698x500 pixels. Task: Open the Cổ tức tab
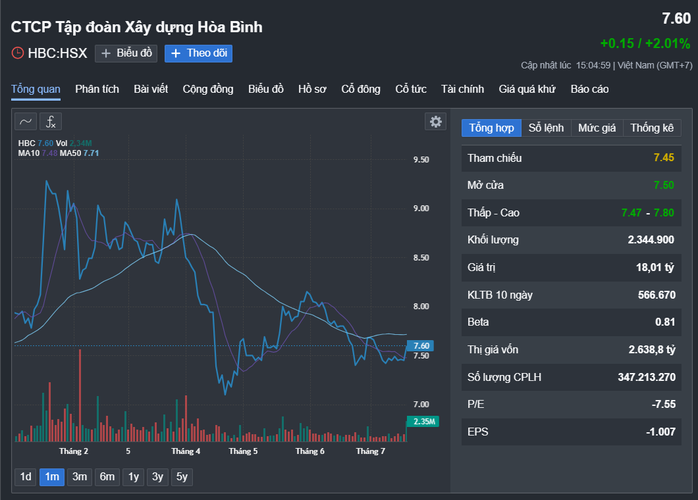click(x=410, y=89)
